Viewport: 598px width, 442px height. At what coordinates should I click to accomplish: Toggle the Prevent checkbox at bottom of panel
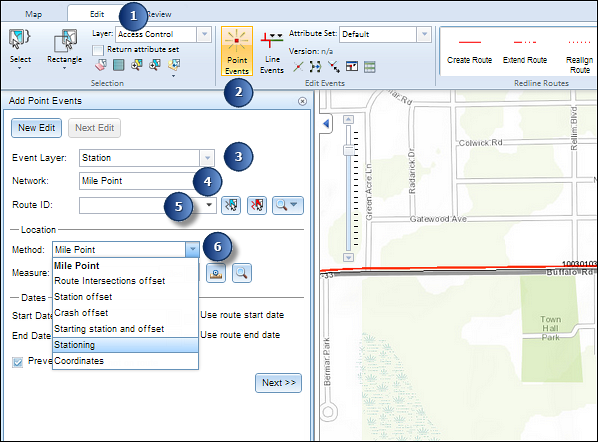pyautogui.click(x=18, y=362)
